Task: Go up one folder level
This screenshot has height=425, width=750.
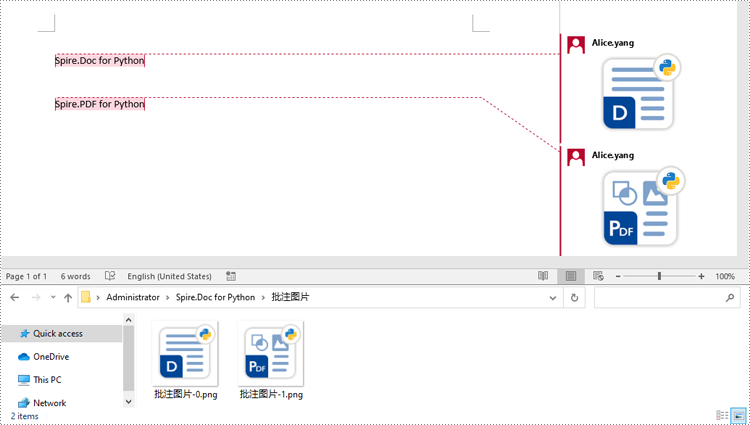Action: coord(68,297)
